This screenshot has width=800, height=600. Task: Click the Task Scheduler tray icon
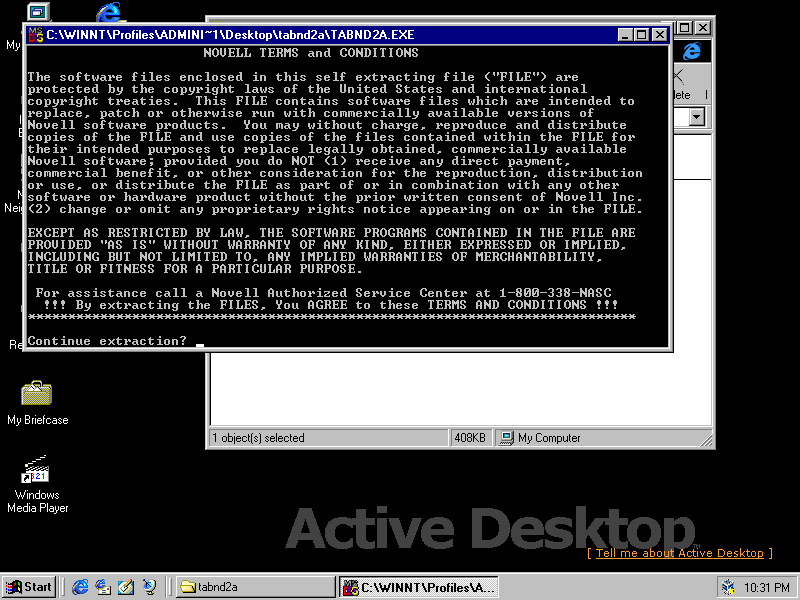point(728,588)
